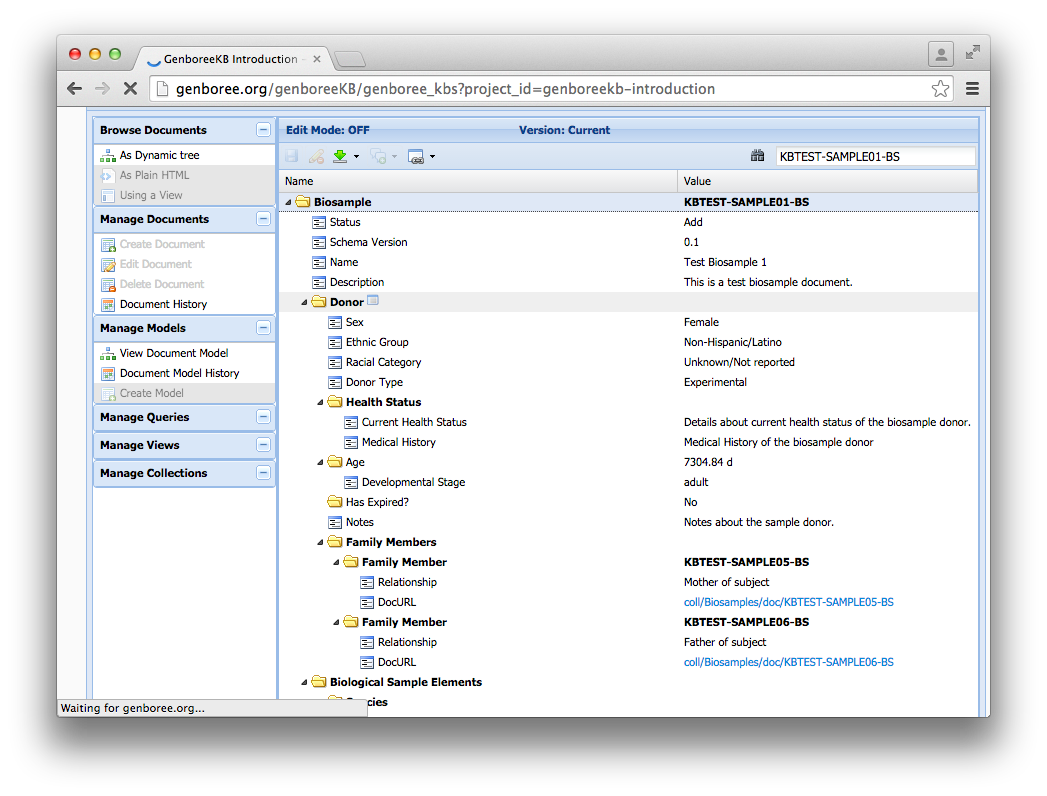Viewport: 1047px width, 796px height.
Task: Click the disabled save icon in toolbar
Action: pyautogui.click(x=292, y=156)
